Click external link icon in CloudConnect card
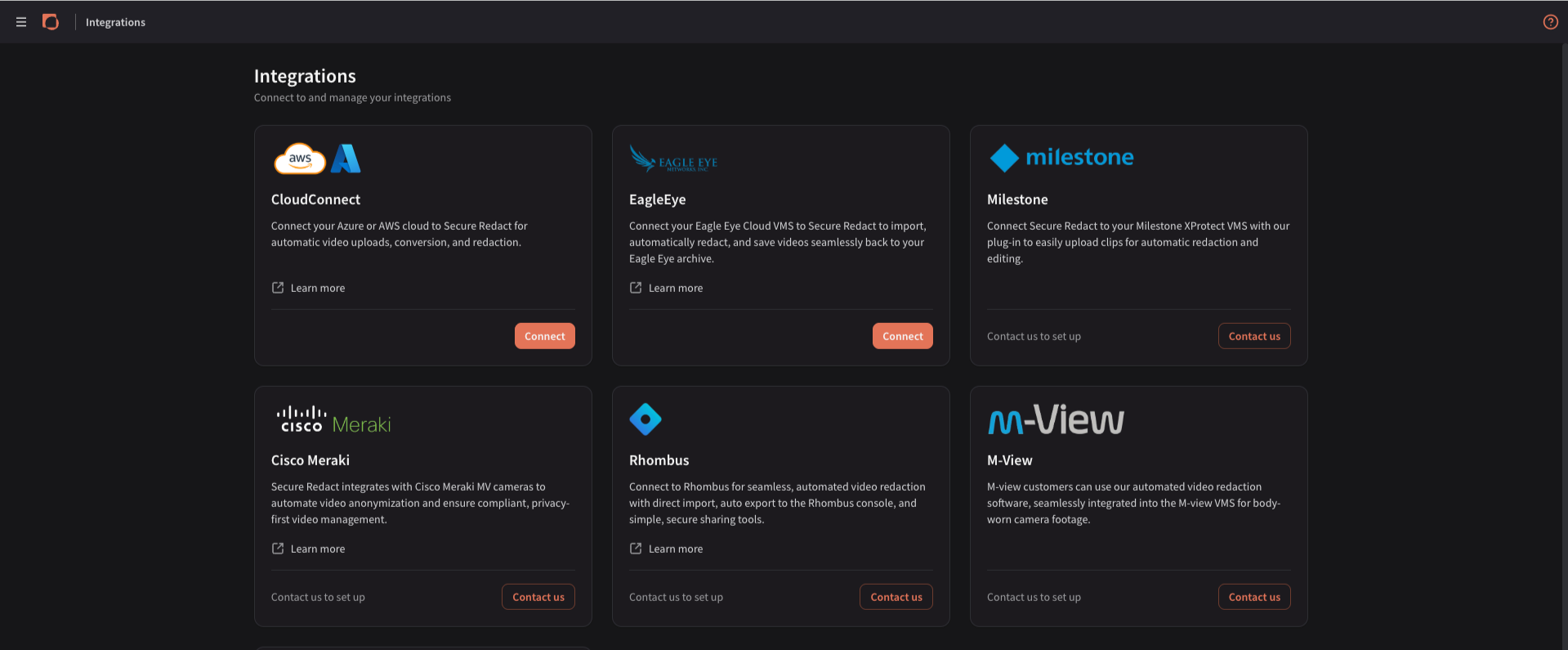The image size is (1568, 650). pos(278,288)
